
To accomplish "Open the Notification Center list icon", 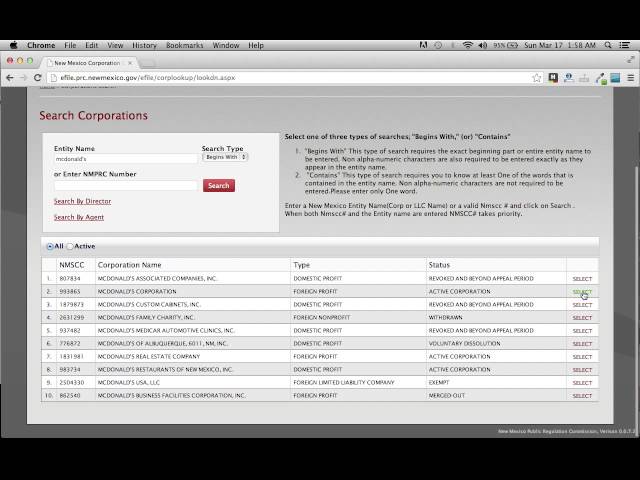I will (624, 45).
